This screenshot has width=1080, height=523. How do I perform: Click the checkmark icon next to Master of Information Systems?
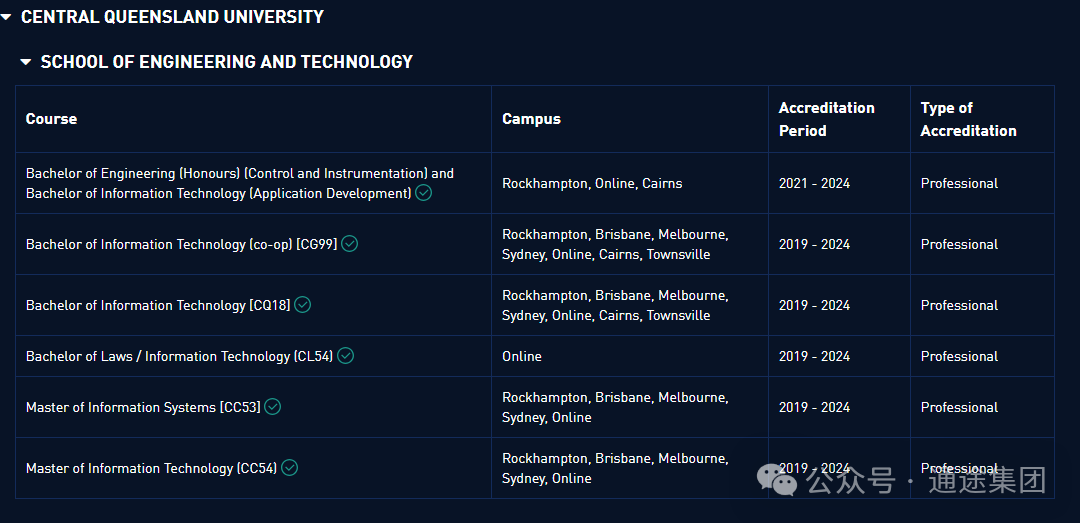point(273,407)
